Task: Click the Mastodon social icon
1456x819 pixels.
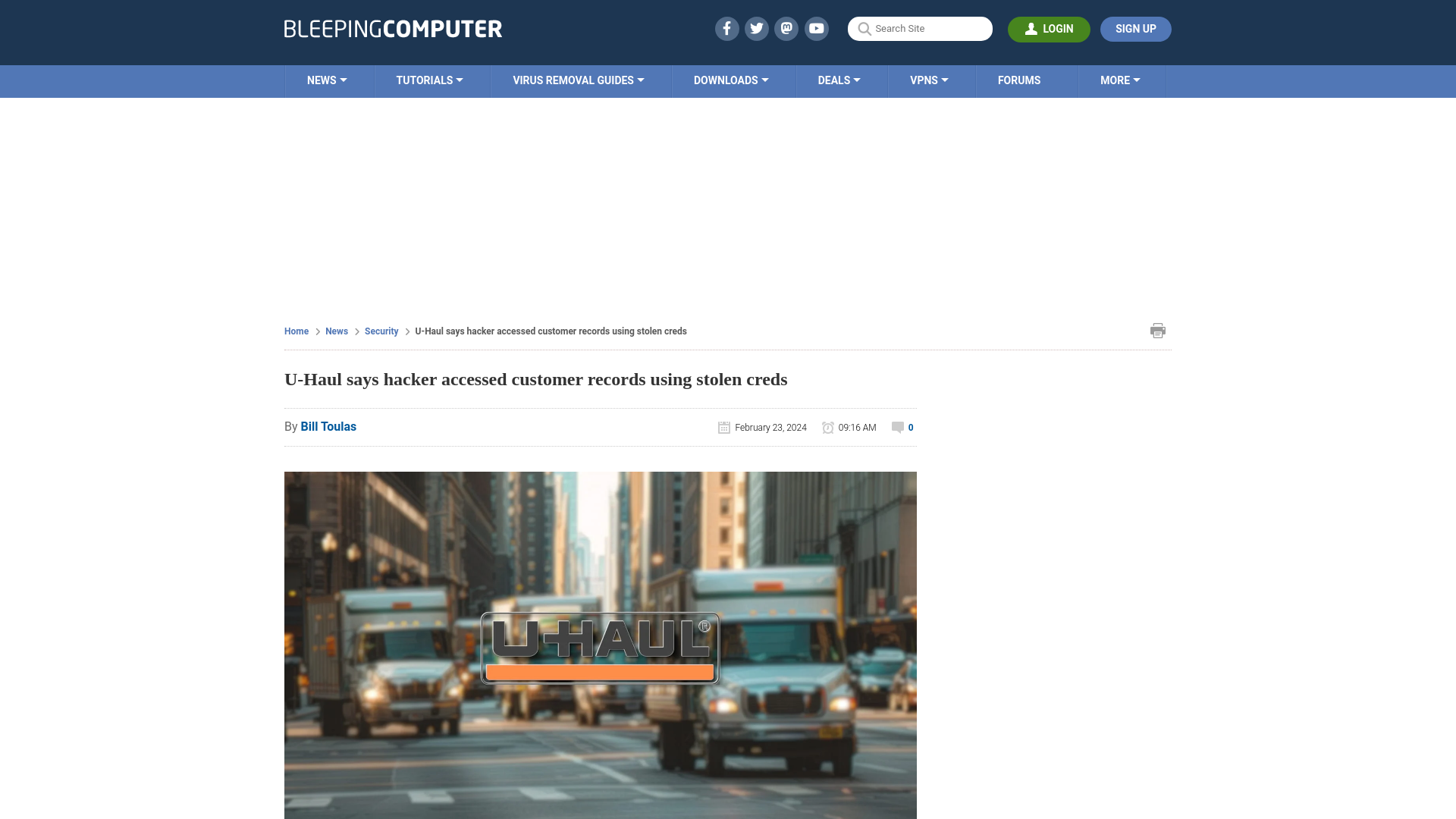Action: [x=786, y=28]
